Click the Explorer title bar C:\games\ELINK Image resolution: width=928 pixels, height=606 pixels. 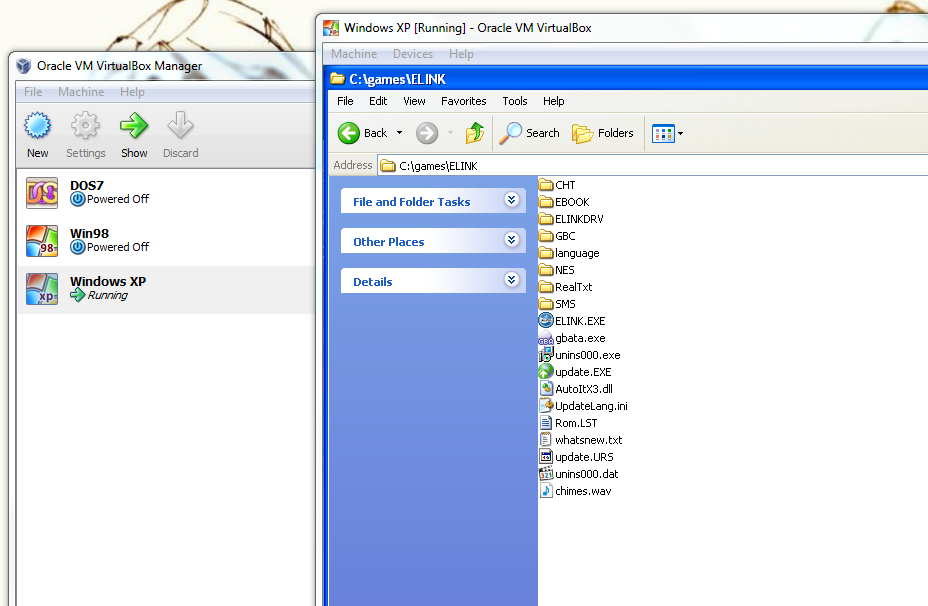coord(627,79)
